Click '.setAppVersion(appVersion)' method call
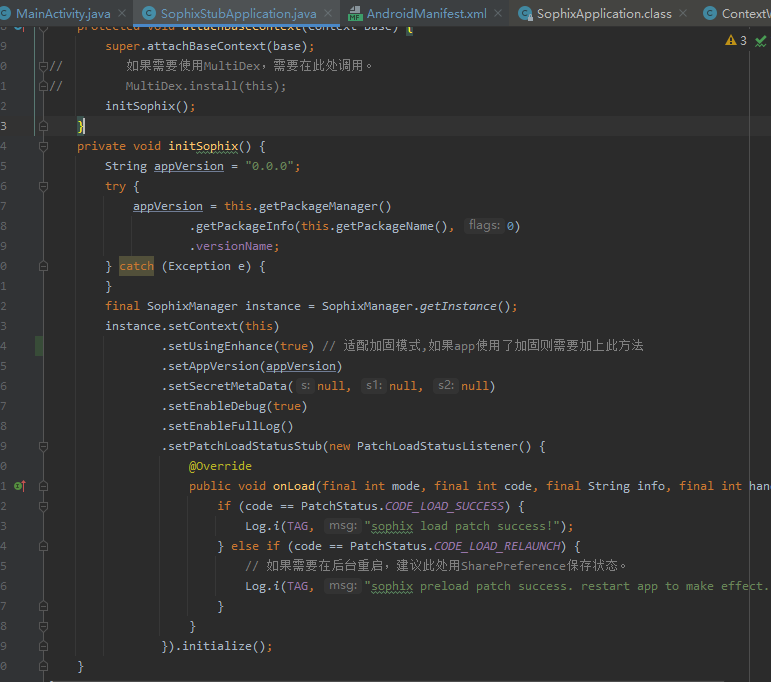 click(252, 366)
